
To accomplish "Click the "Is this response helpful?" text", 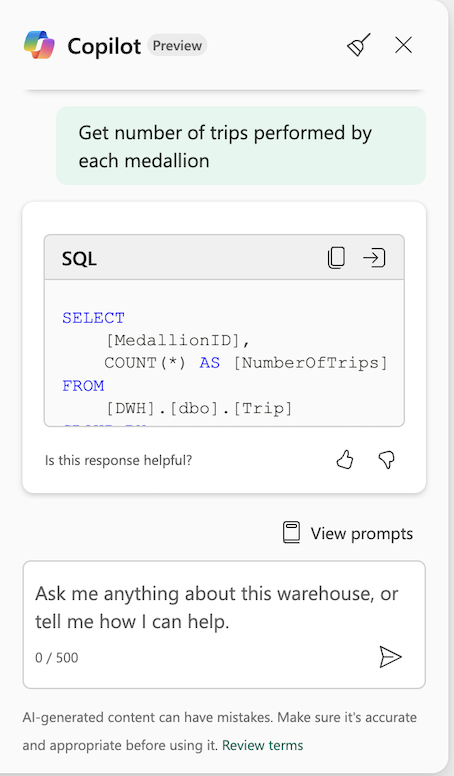I will 118,460.
